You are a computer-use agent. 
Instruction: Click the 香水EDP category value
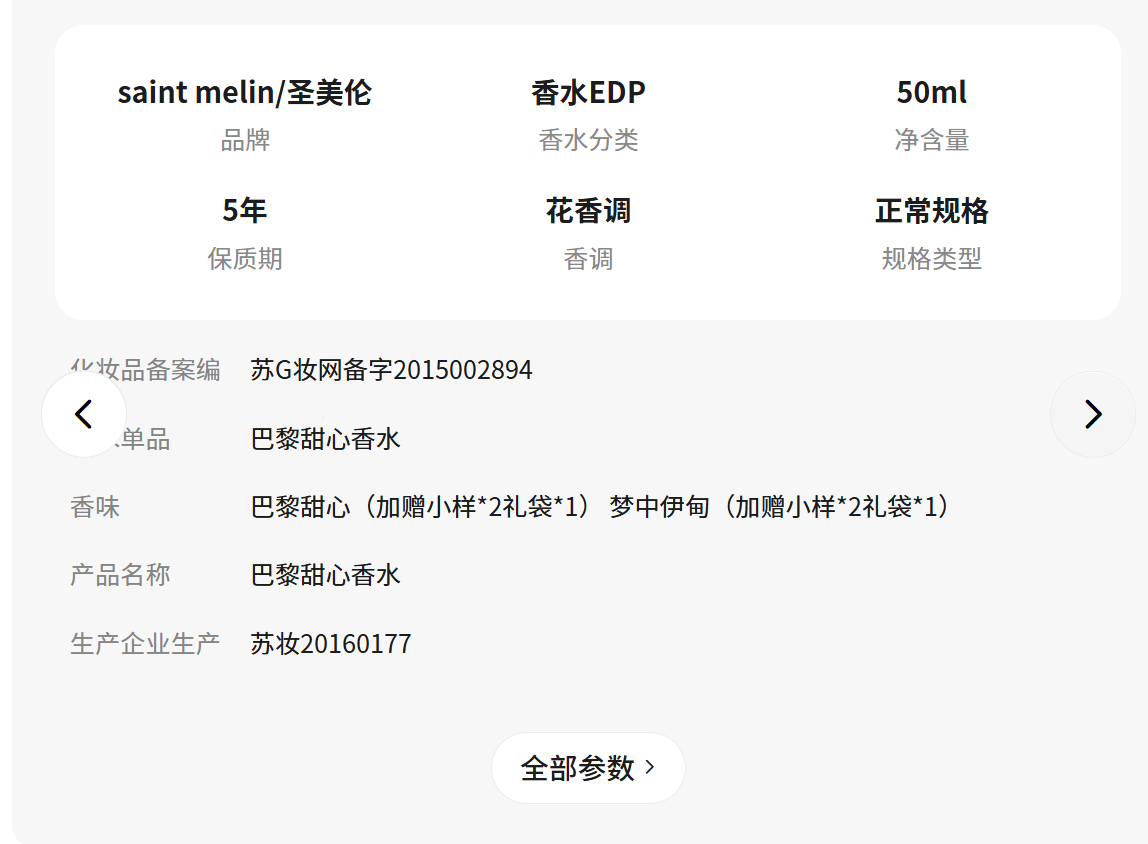coord(588,93)
